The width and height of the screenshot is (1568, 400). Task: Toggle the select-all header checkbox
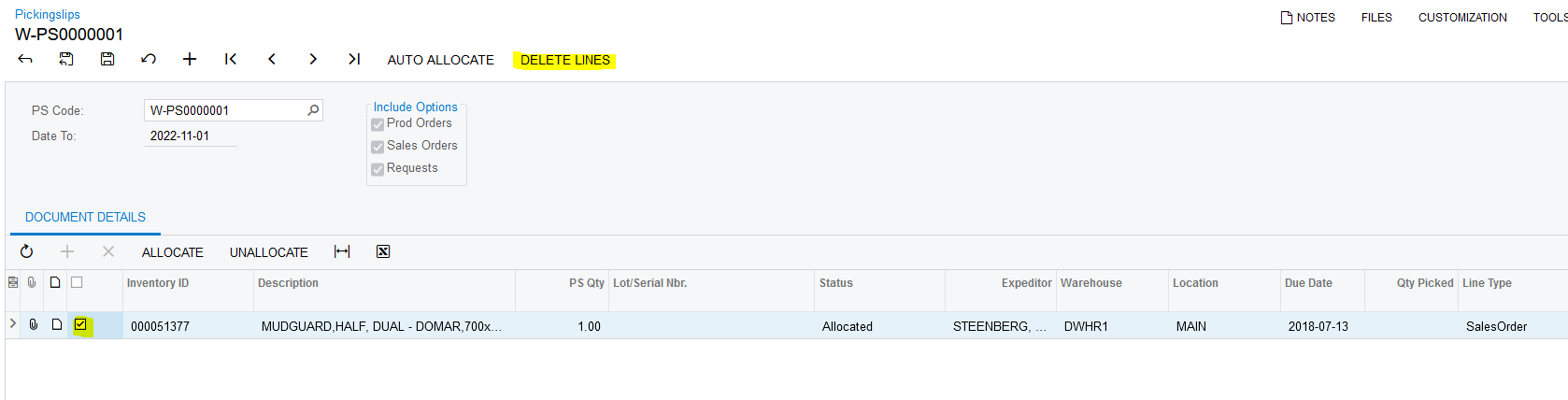(x=77, y=282)
